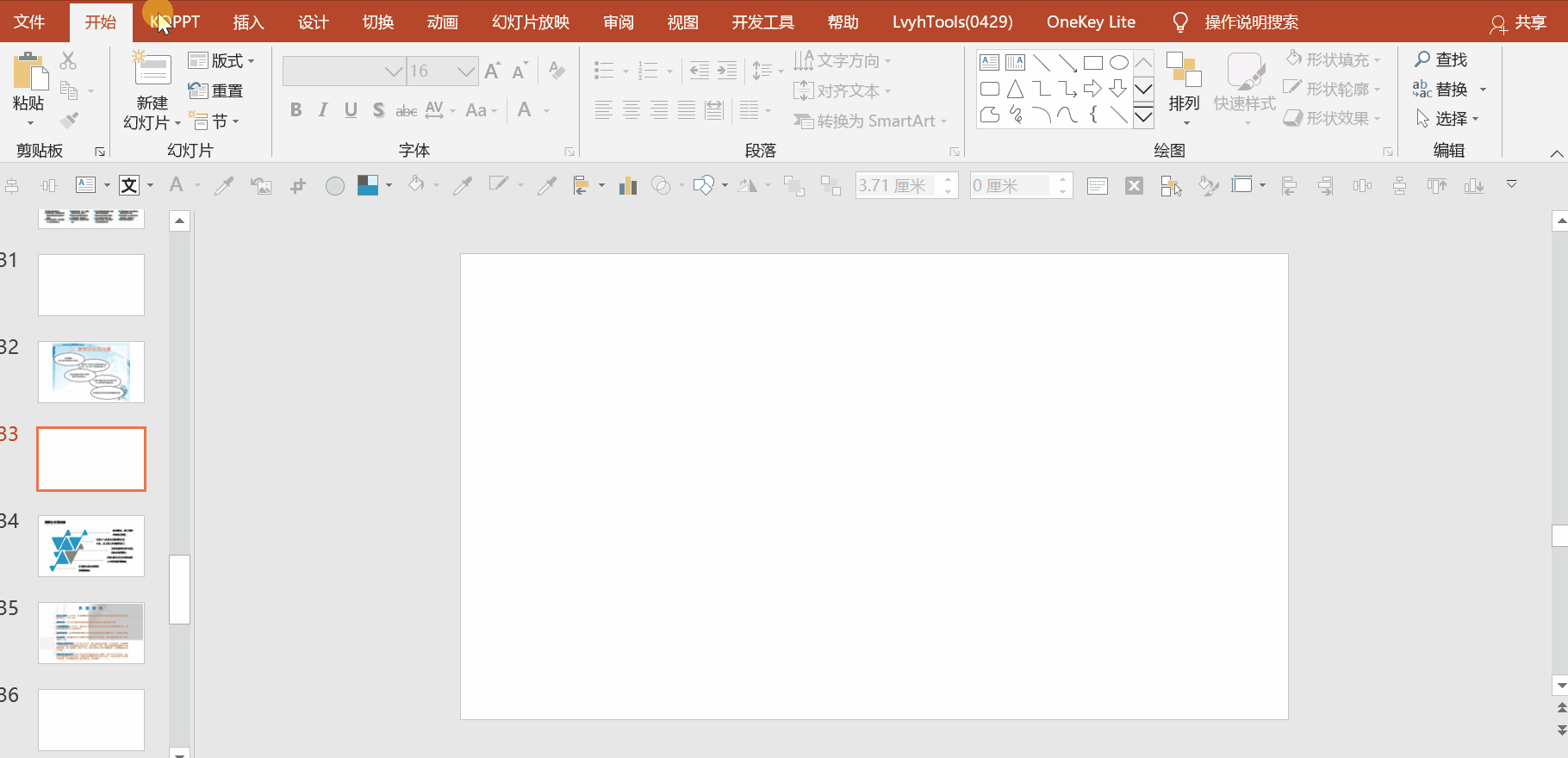Click the blue color scheme swatch in quick toolbar
The image size is (1568, 758).
click(368, 185)
